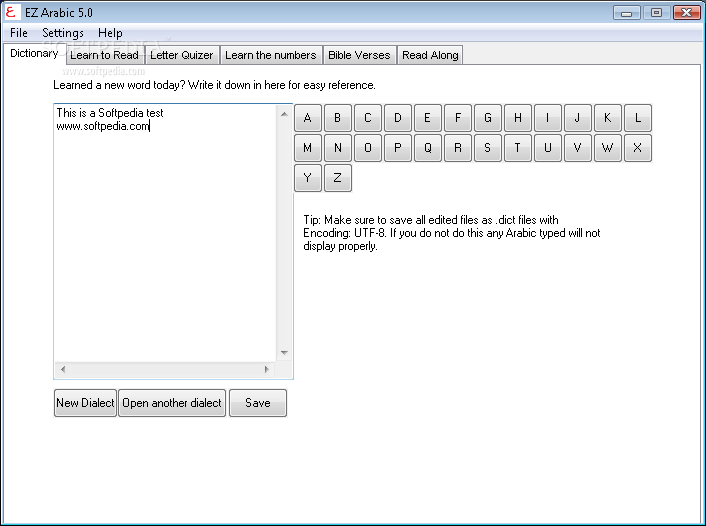Select the Dictionary tab
Screen dimensions: 706x526
(x=34, y=54)
